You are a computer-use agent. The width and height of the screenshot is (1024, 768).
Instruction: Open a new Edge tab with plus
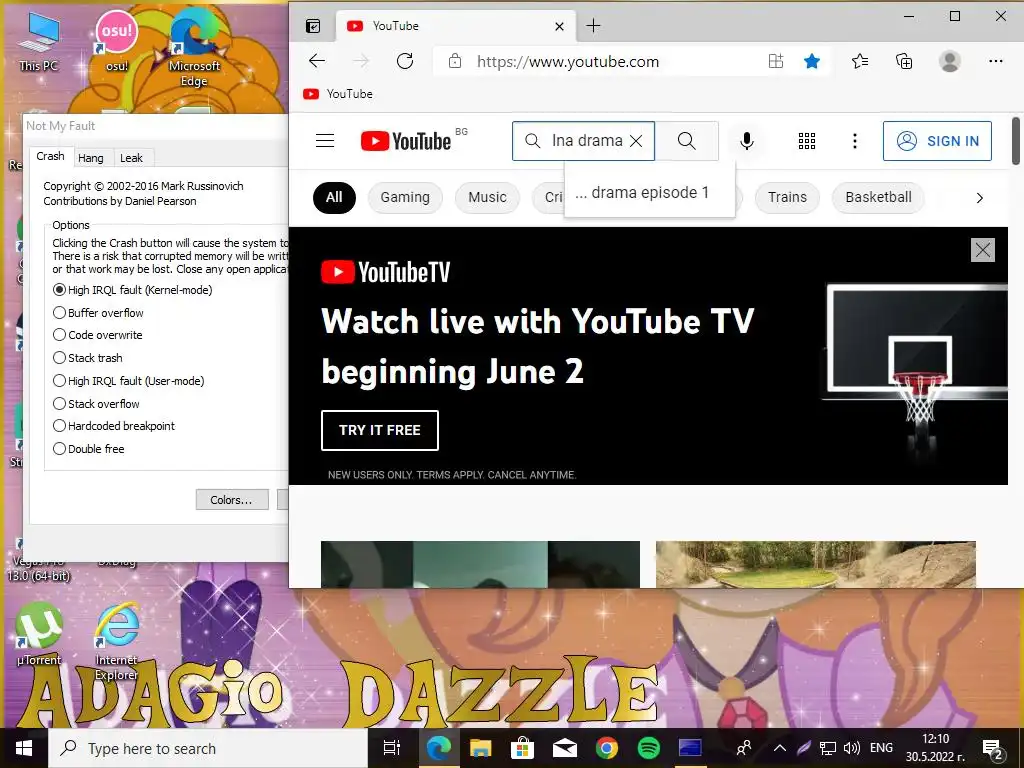[593, 26]
